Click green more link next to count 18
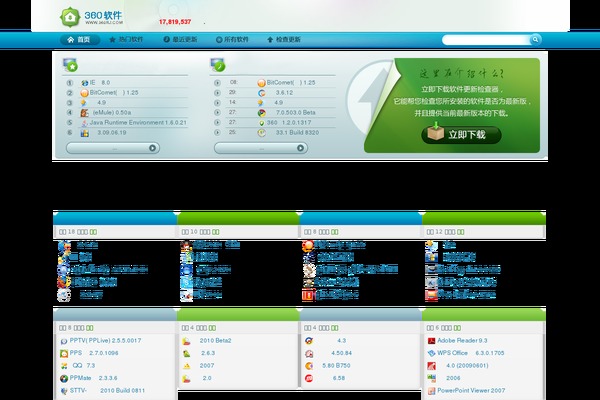The width and height of the screenshot is (600, 400). coord(93,232)
